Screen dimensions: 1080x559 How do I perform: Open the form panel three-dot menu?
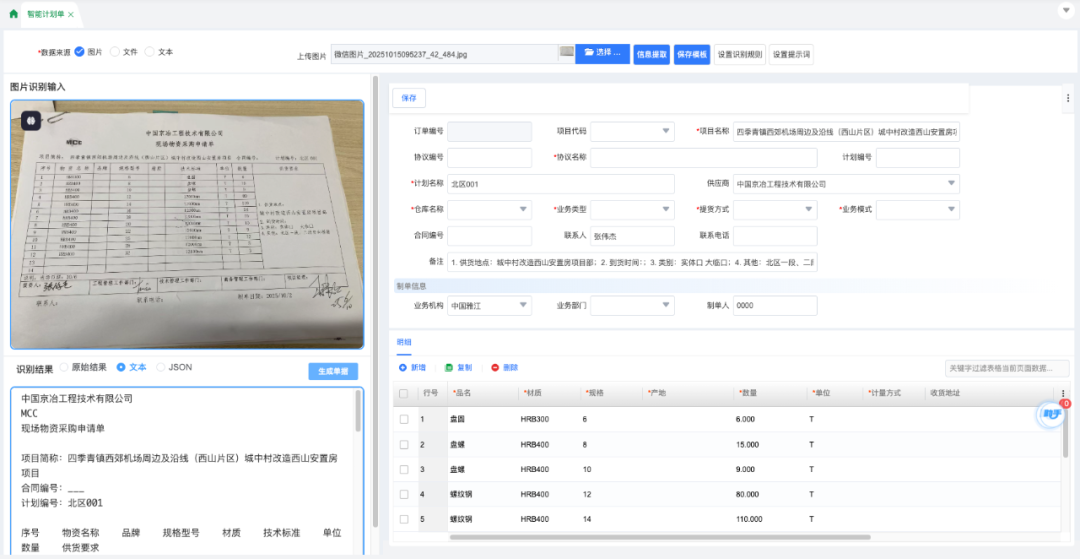[1068, 98]
